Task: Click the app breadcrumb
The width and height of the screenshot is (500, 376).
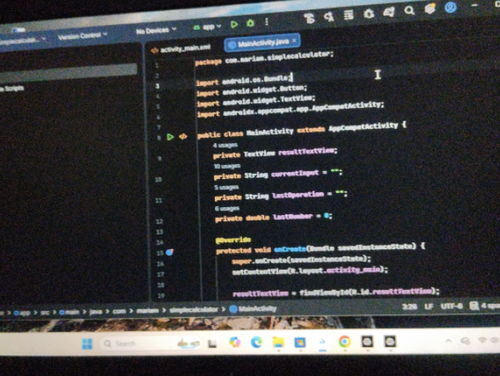Action: (22, 313)
